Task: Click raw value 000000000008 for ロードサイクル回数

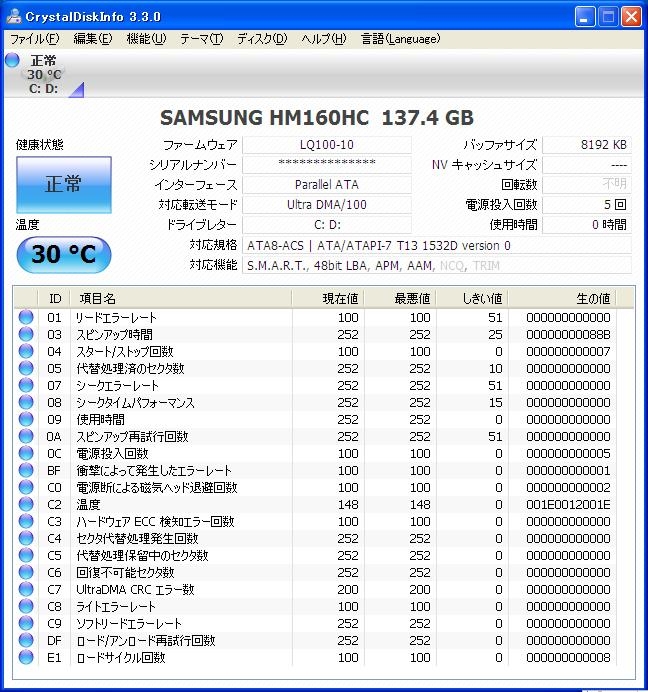Action: click(x=568, y=657)
